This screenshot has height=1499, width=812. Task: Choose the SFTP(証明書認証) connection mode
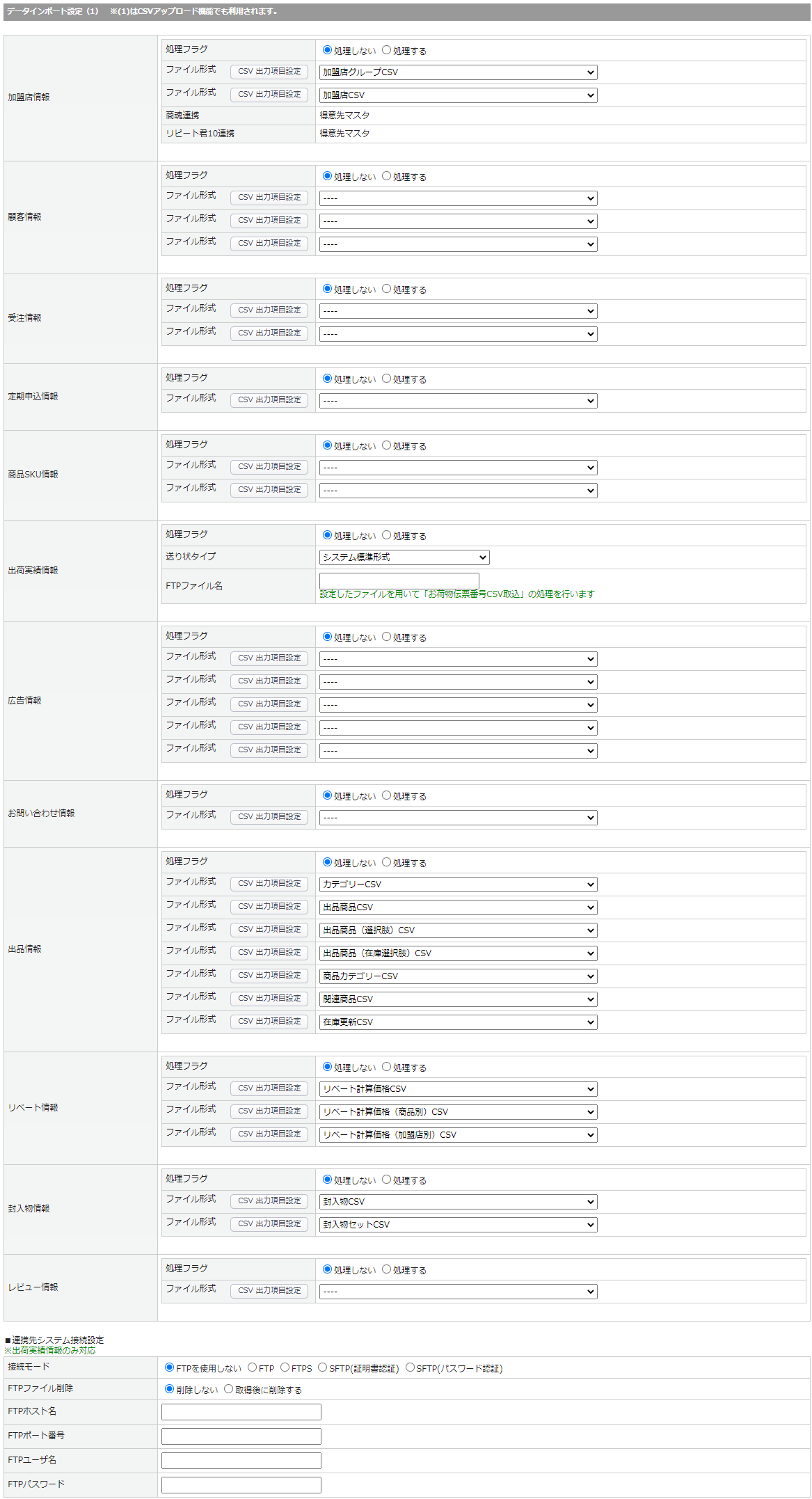click(x=322, y=1367)
